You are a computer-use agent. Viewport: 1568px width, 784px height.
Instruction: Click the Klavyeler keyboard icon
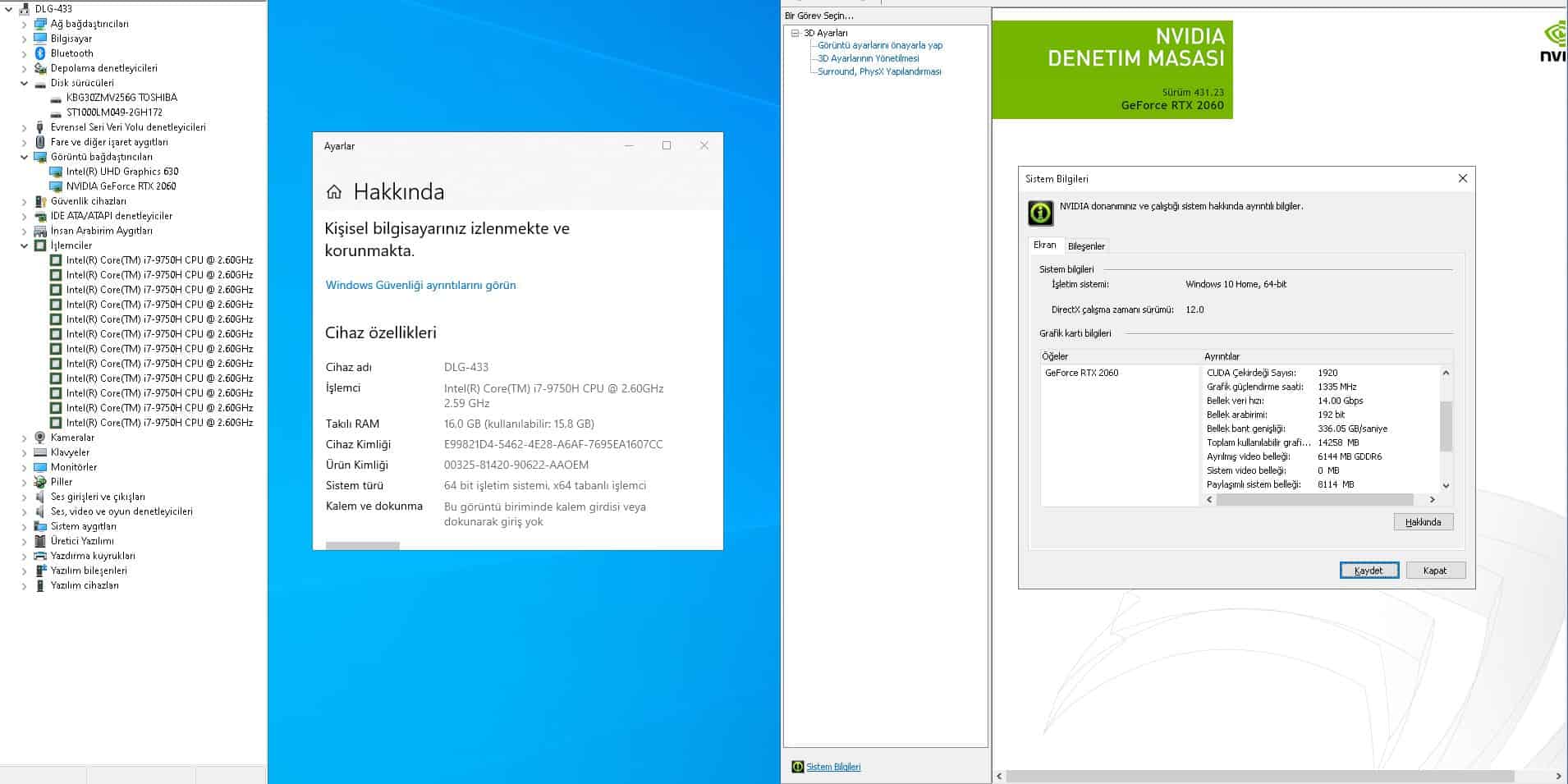tap(40, 452)
